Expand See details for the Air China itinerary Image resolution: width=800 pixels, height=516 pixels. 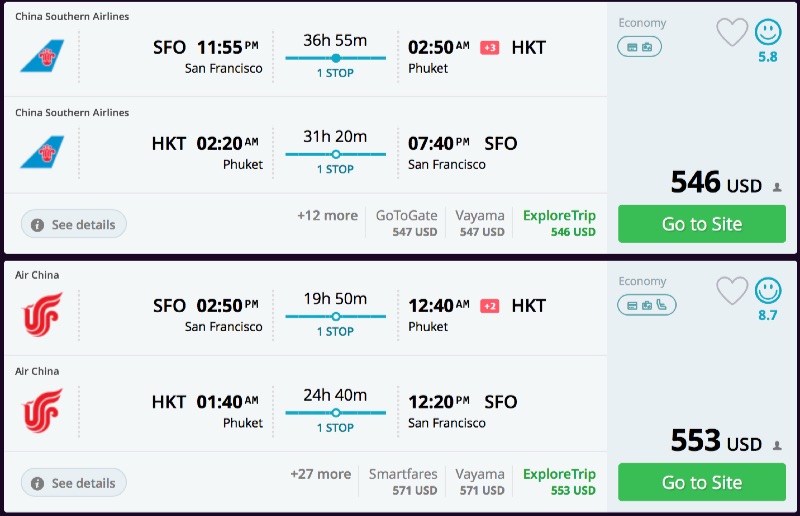[74, 483]
